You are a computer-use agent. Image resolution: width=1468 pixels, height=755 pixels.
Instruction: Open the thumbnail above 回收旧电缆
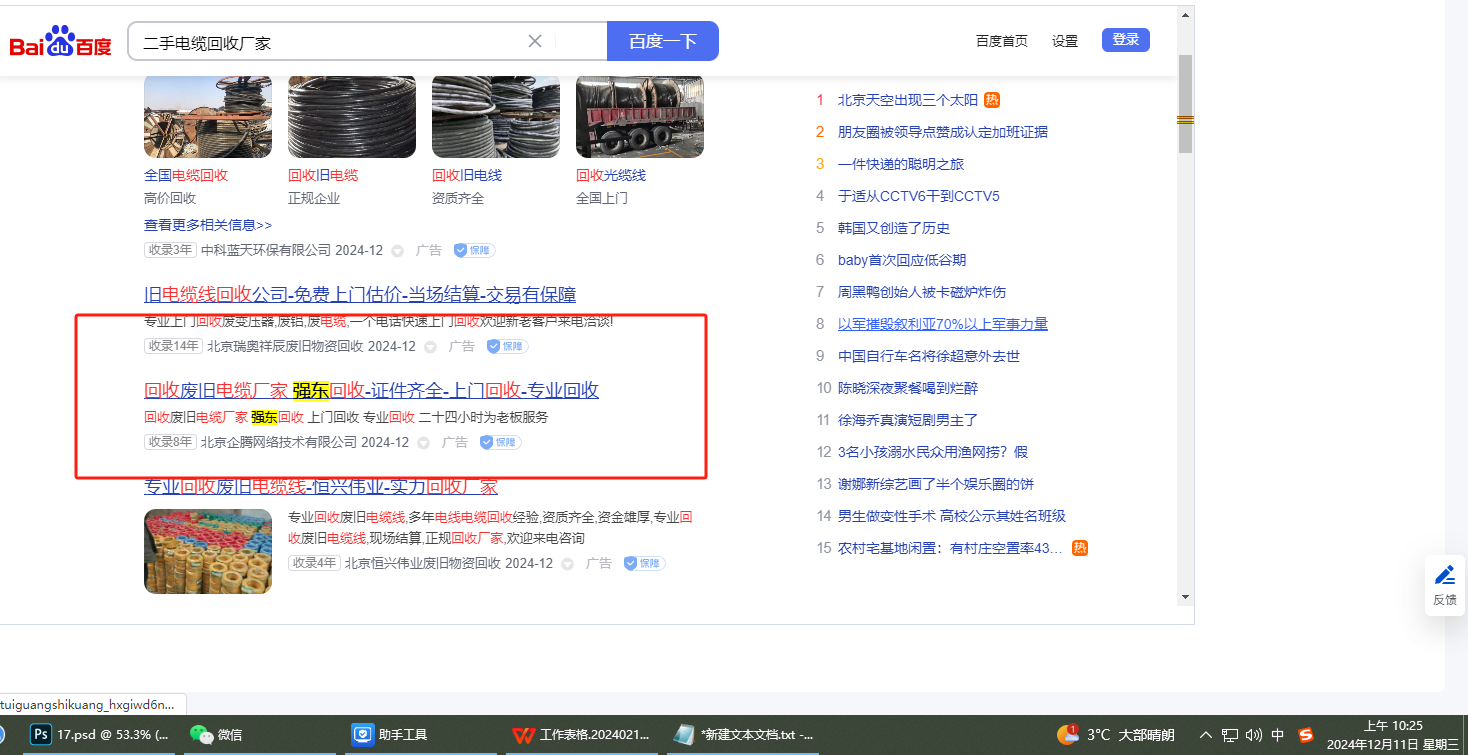tap(352, 116)
